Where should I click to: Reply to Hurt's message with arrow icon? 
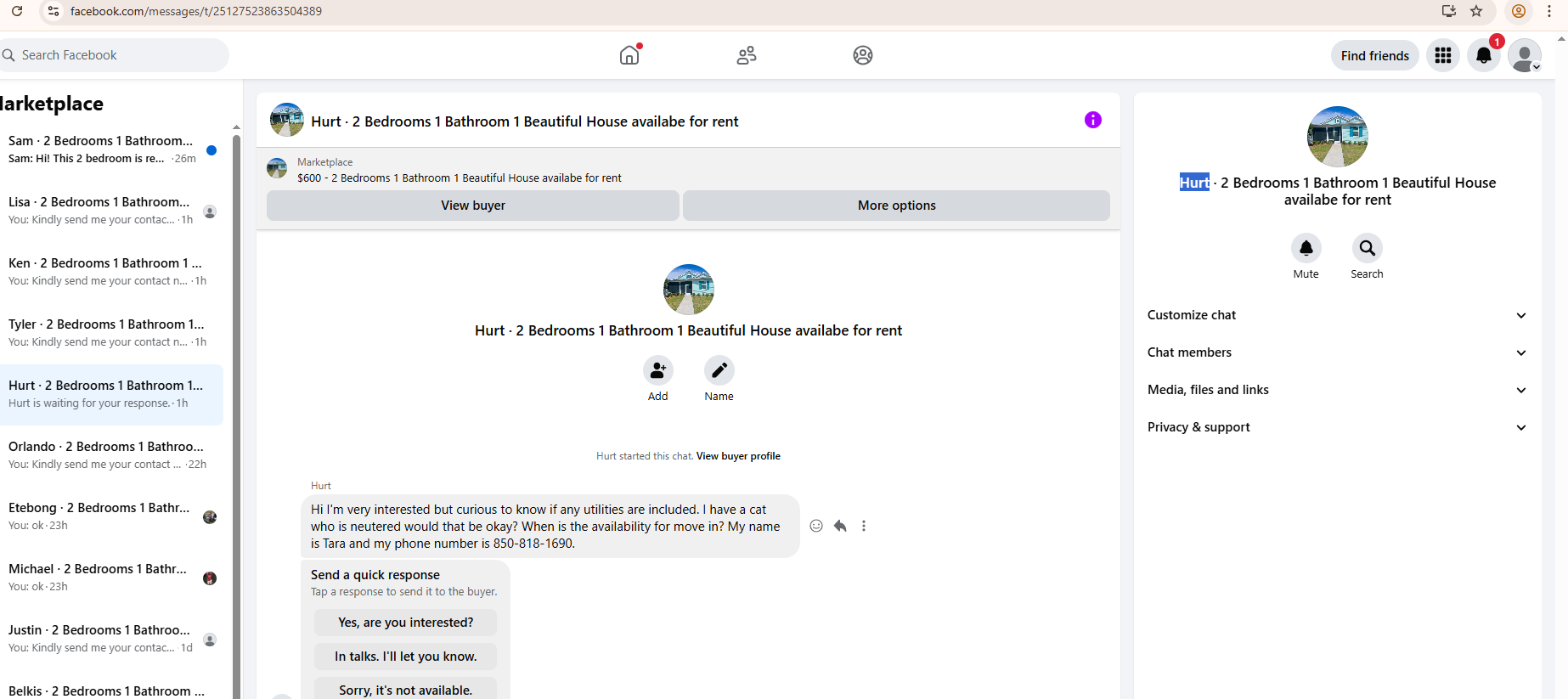tap(840, 526)
